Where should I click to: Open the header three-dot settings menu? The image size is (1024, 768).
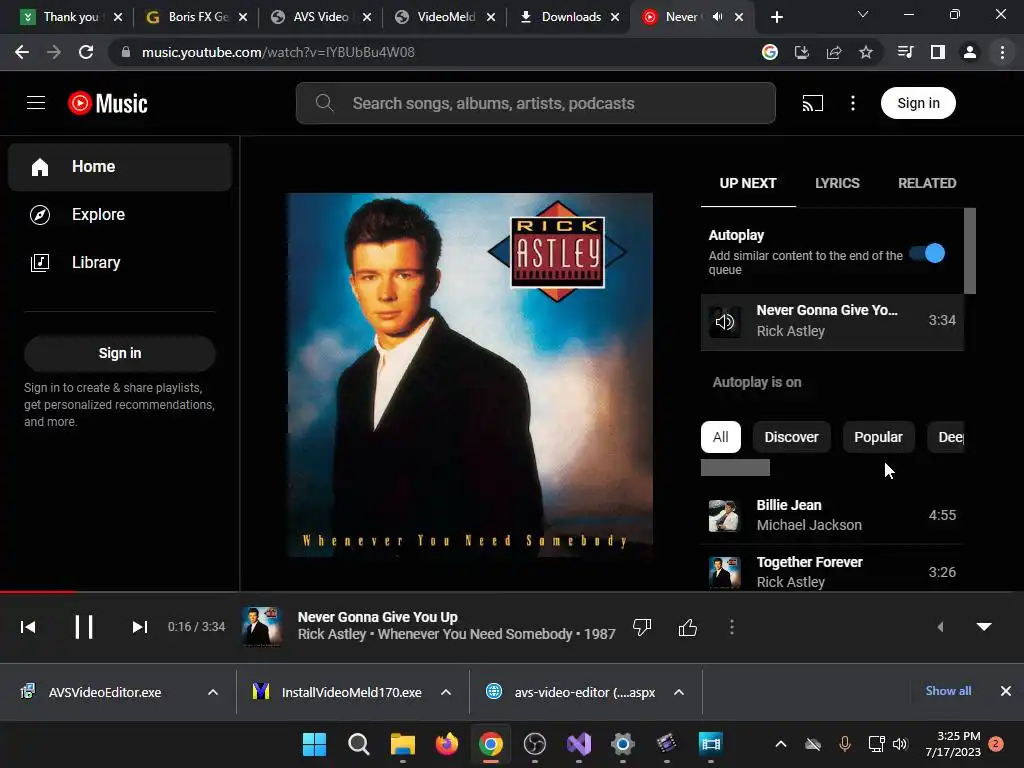click(x=853, y=103)
